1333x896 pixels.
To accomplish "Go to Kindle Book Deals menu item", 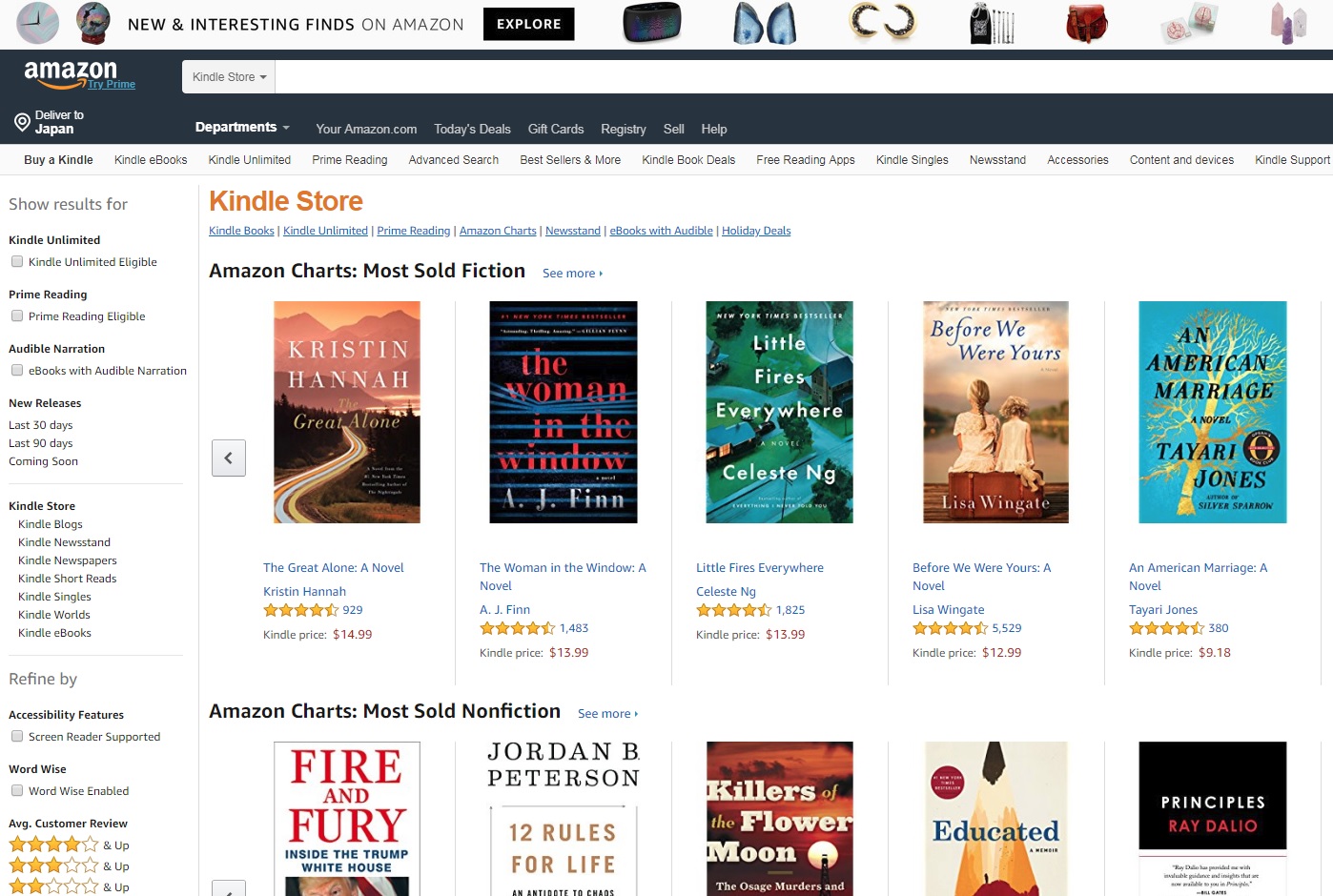I will [688, 160].
